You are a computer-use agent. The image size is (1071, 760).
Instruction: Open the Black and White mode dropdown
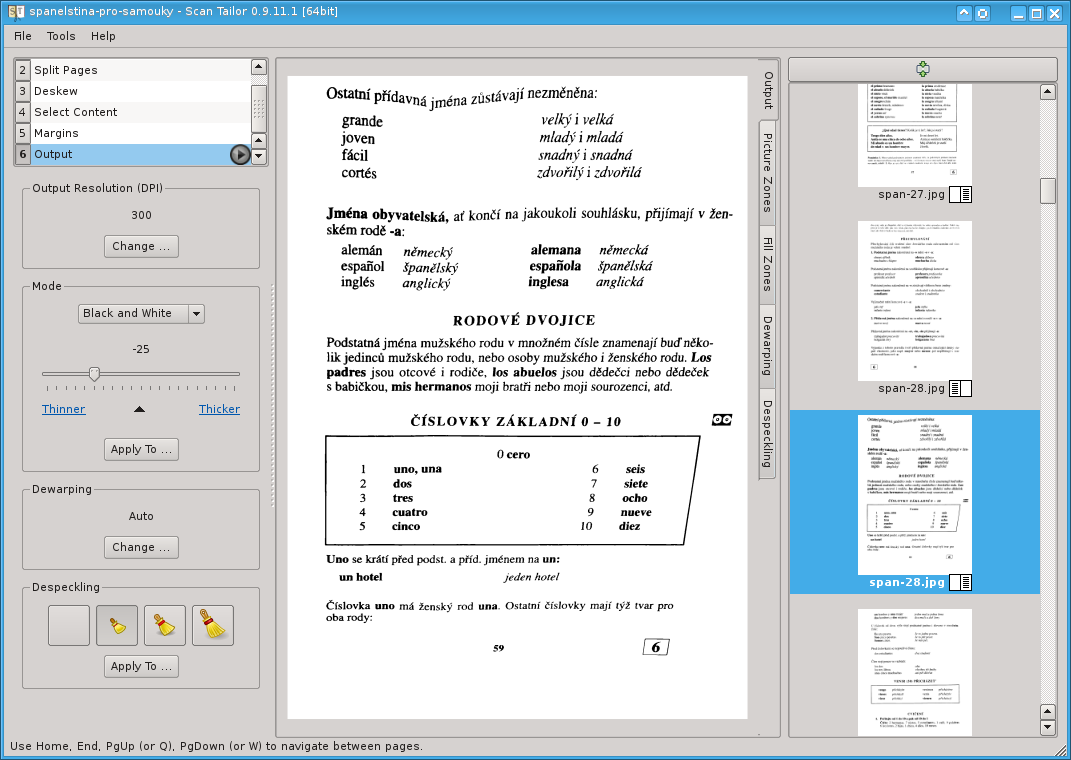[x=141, y=313]
